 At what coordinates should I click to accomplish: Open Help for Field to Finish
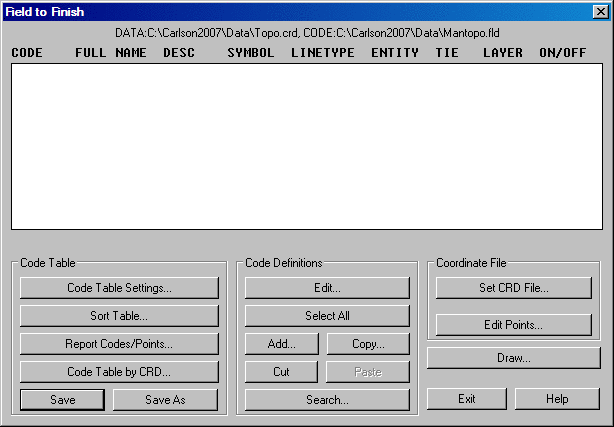[556, 399]
